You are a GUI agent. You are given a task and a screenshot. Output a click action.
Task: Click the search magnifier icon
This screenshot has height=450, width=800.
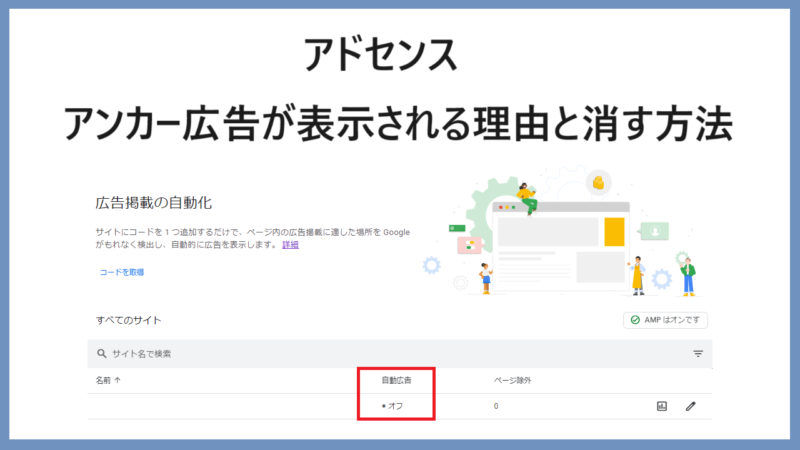tap(102, 354)
